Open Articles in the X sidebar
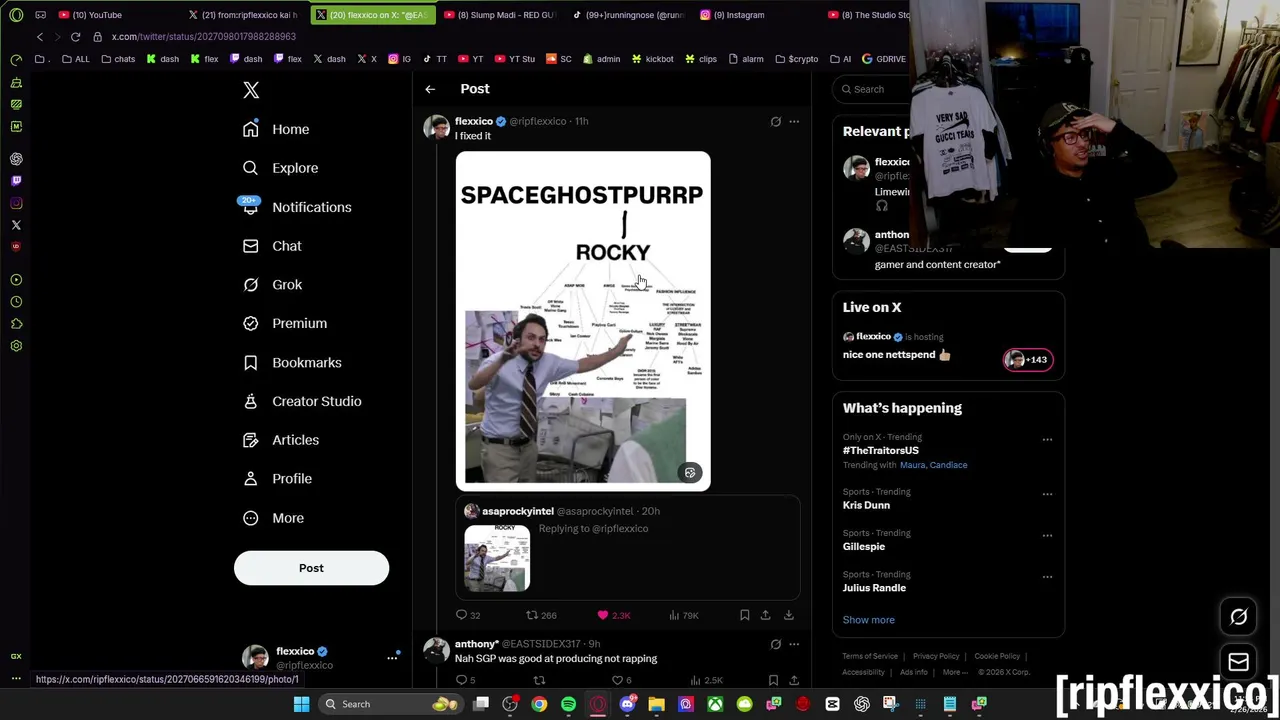1280x720 pixels. (282, 440)
